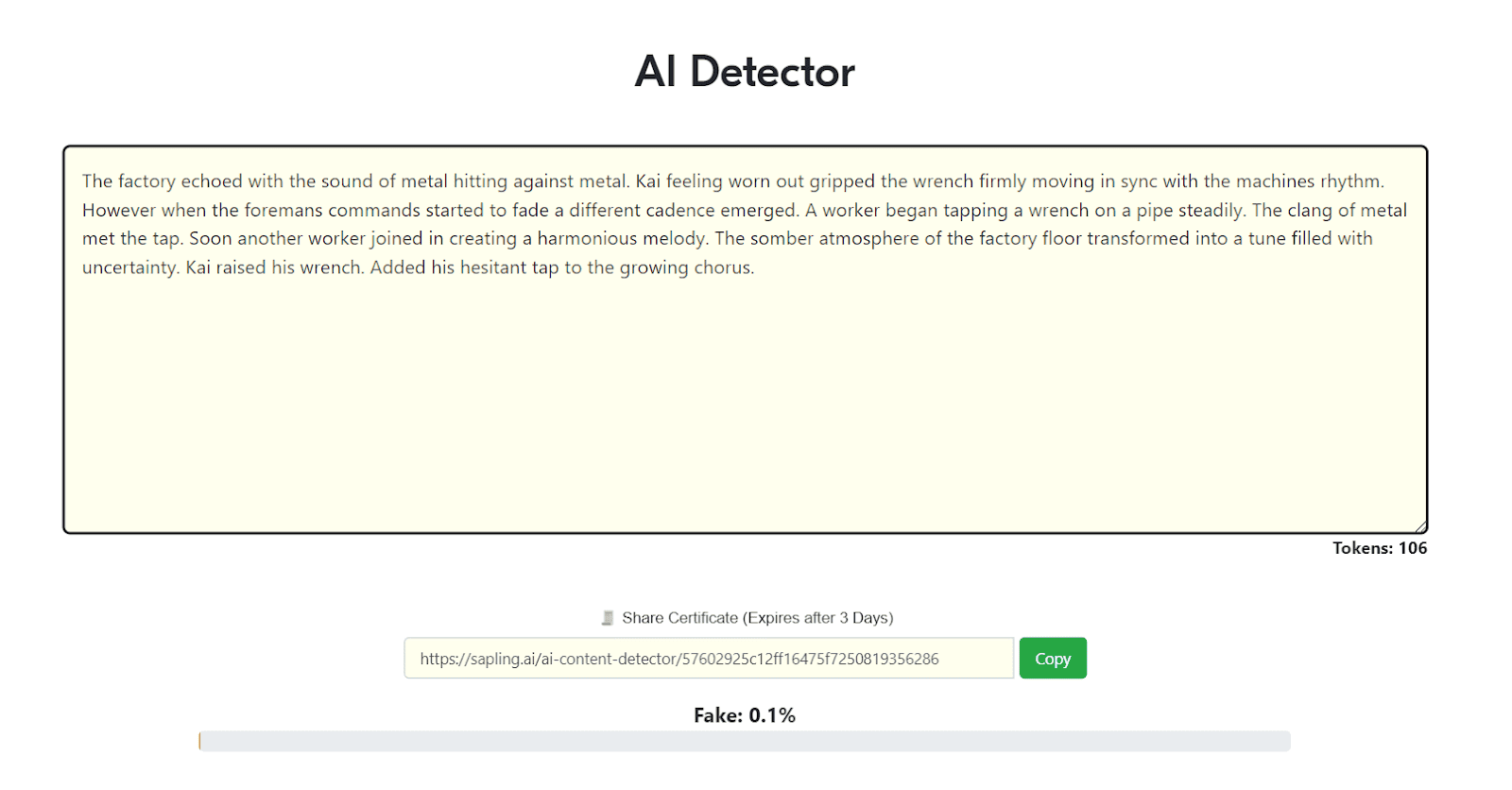Screen dimensions: 1512x790
Task: Click the word "foremans" in the text
Action: coord(283,210)
